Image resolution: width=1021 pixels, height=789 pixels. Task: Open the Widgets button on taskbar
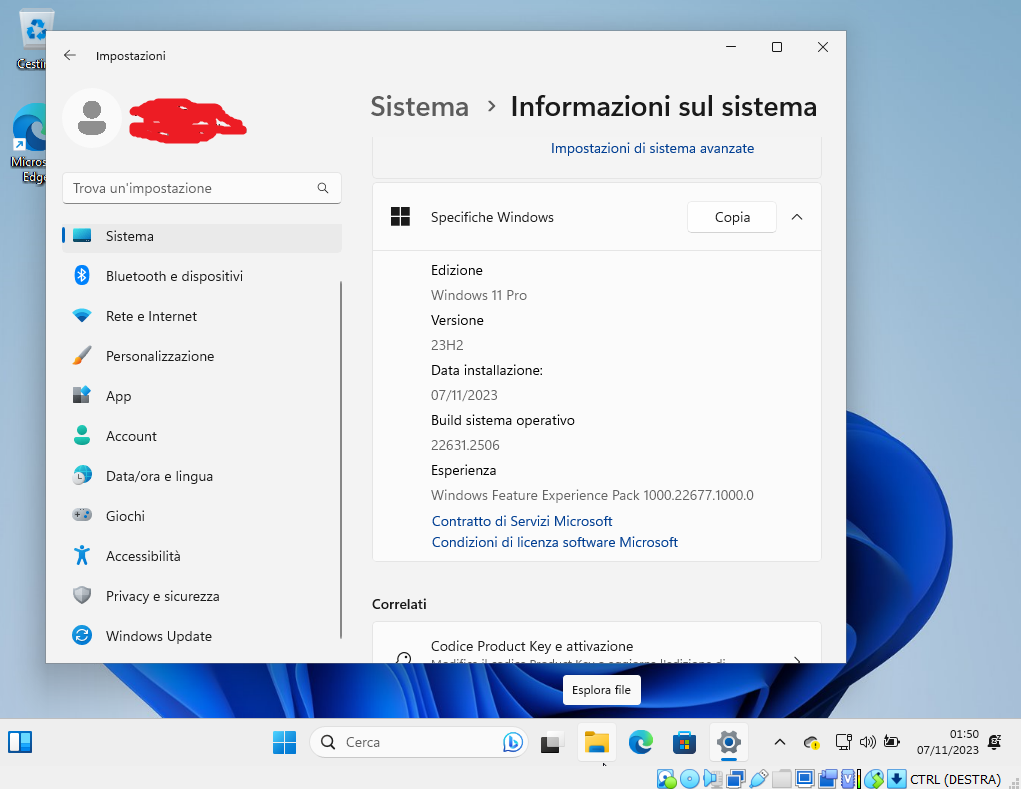click(x=20, y=742)
